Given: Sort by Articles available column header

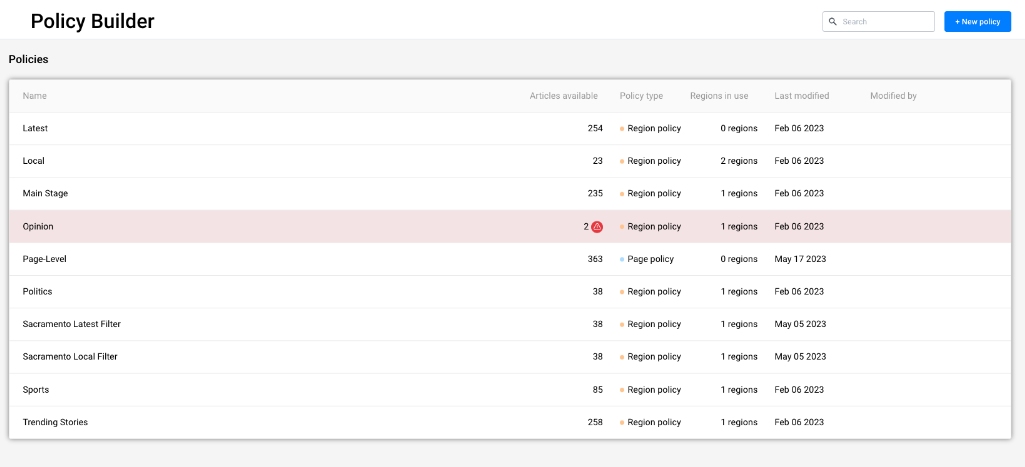Looking at the screenshot, I should [563, 96].
